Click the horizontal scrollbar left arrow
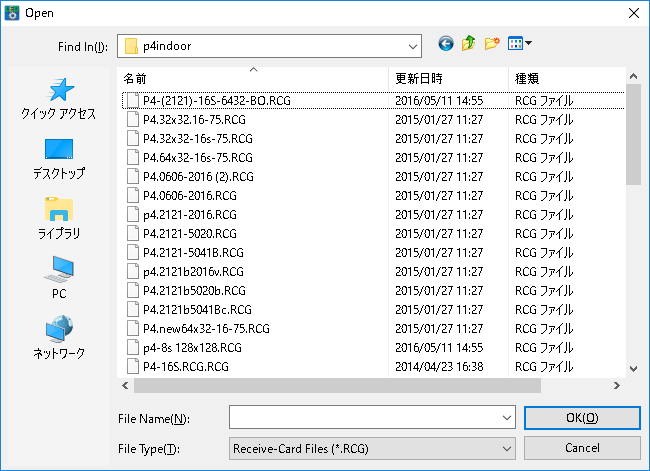 click(125, 386)
